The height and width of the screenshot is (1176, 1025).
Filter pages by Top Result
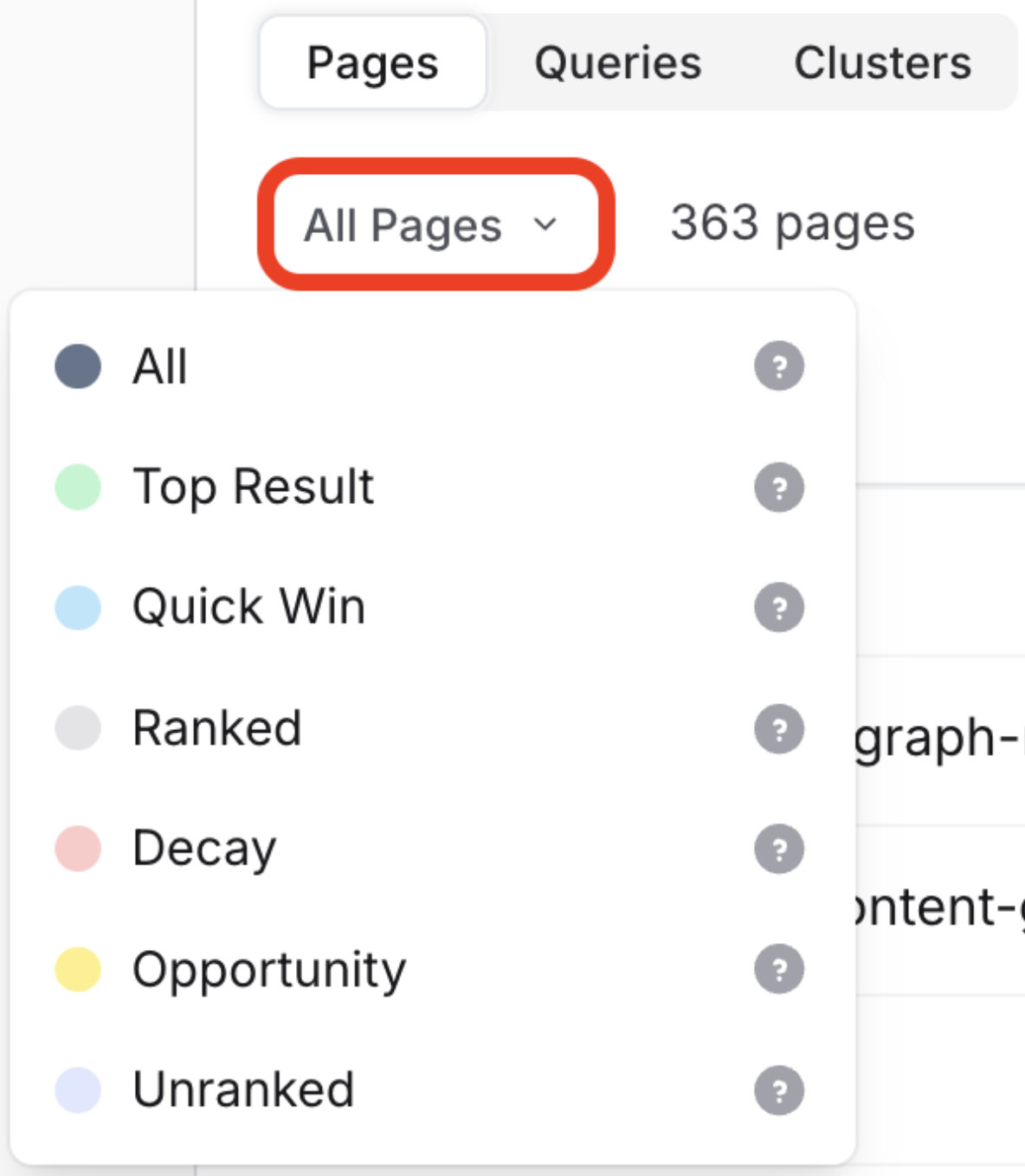pyautogui.click(x=253, y=487)
